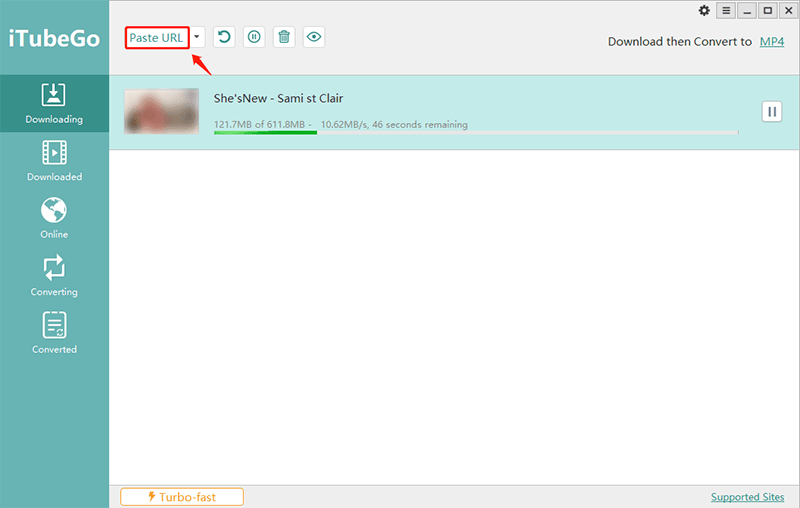The image size is (800, 508).
Task: Open the settings gear icon
Action: (x=704, y=11)
